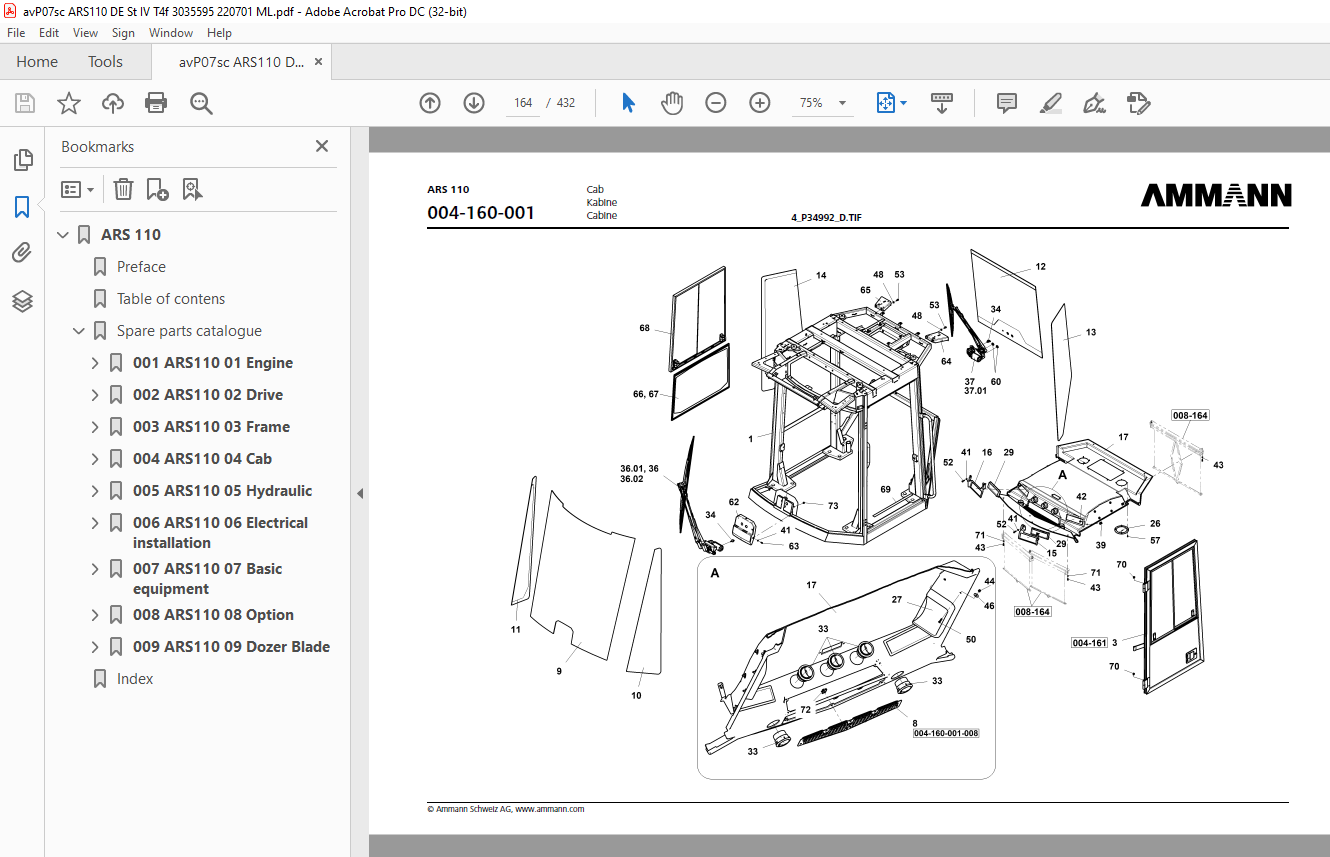Collapse the ARS 110 root bookmark
This screenshot has width=1330, height=857.
tap(63, 235)
